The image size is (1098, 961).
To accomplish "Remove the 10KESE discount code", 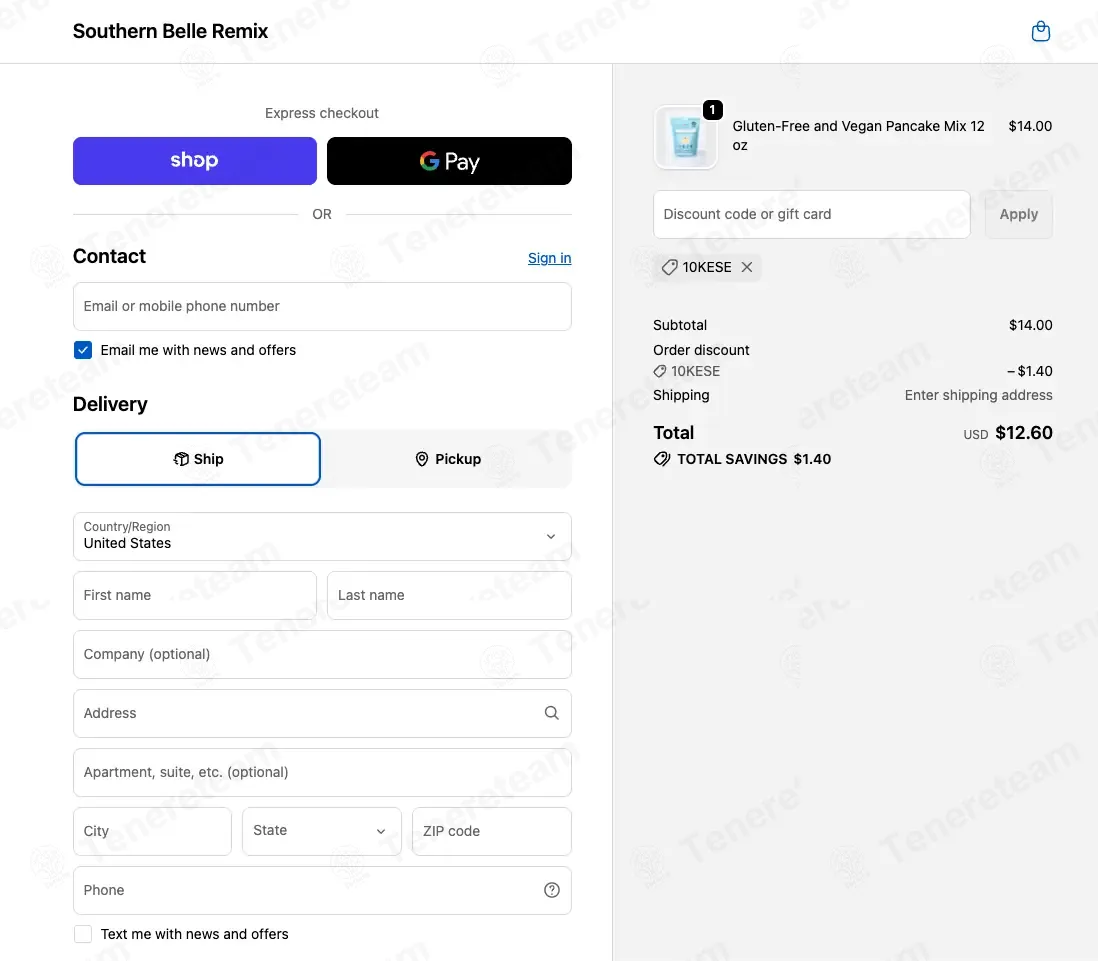I will [746, 267].
